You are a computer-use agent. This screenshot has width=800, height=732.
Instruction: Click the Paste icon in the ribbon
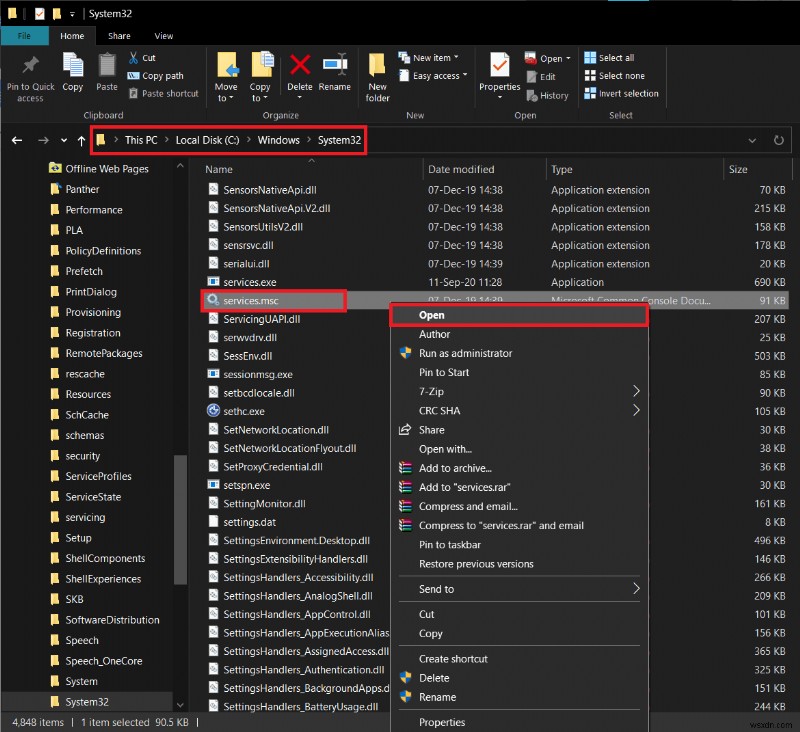point(106,70)
